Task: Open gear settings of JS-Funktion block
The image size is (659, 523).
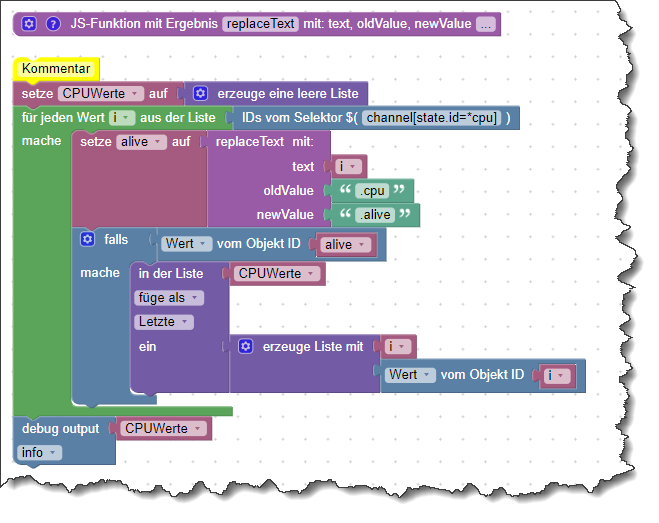Action: (x=29, y=24)
